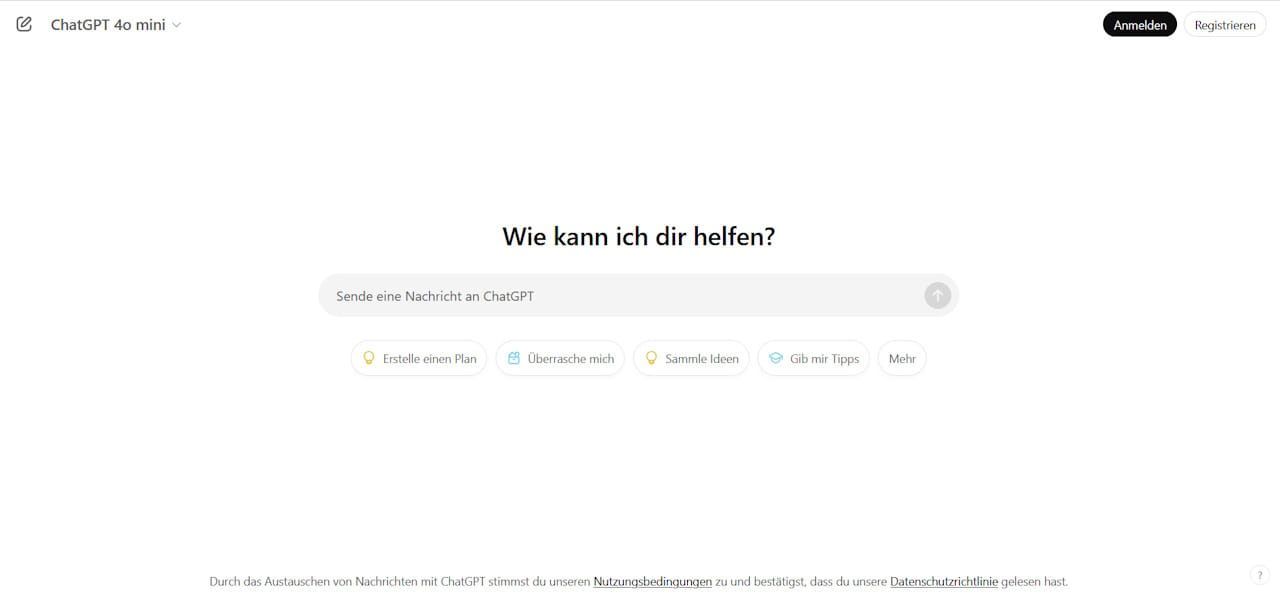Select the 'Gib mir Tipps' suggestion
The width and height of the screenshot is (1280, 595).
click(x=814, y=358)
